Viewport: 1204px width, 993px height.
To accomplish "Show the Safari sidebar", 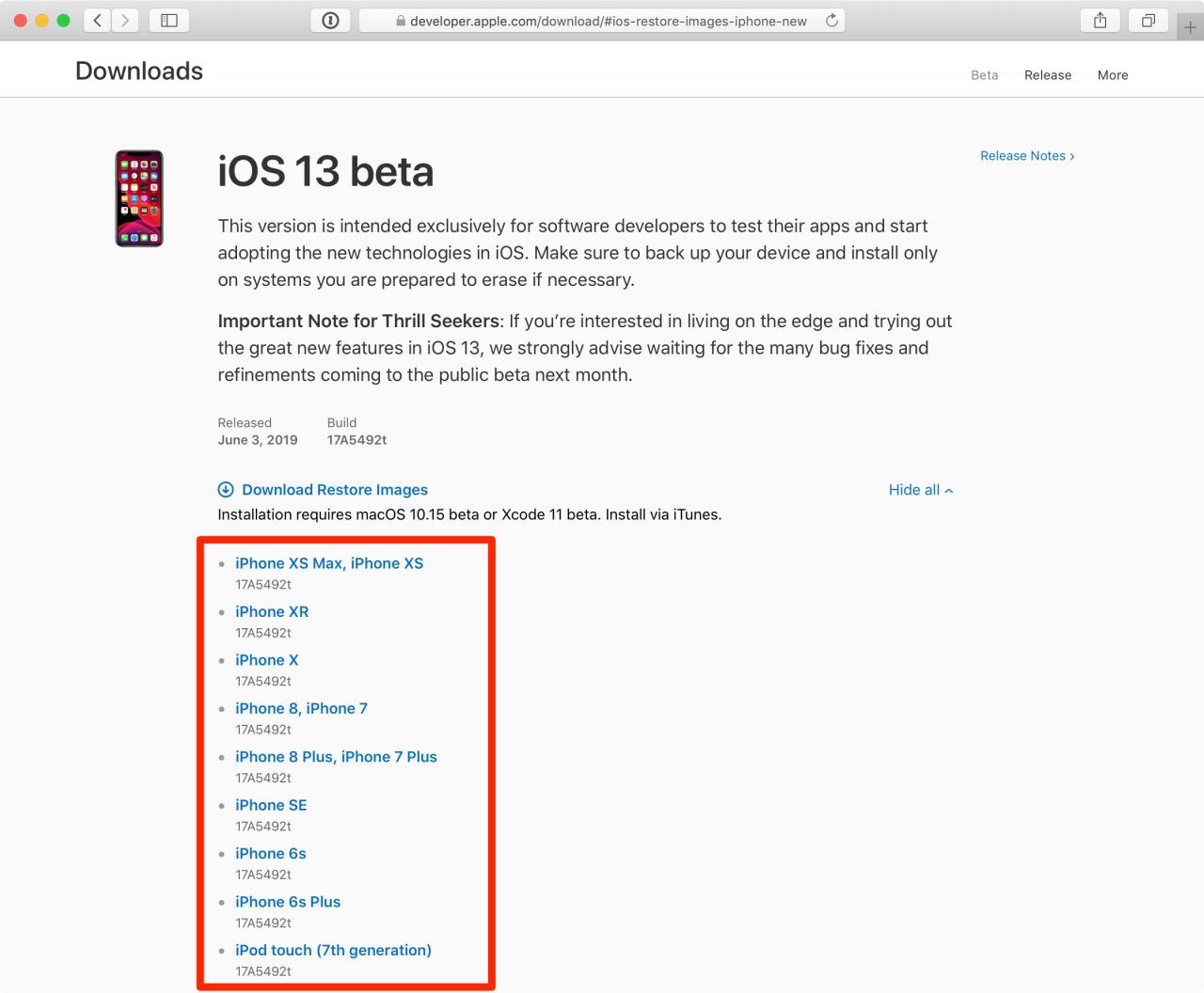I will pos(169,20).
